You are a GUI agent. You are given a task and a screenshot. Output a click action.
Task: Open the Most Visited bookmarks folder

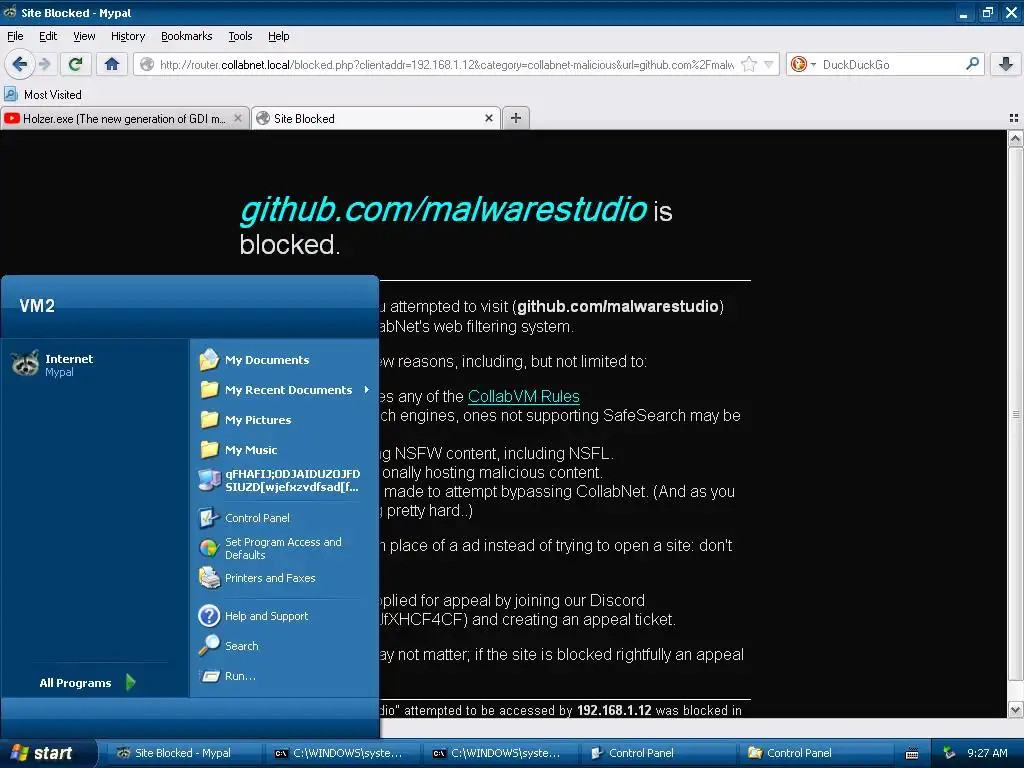[43, 95]
